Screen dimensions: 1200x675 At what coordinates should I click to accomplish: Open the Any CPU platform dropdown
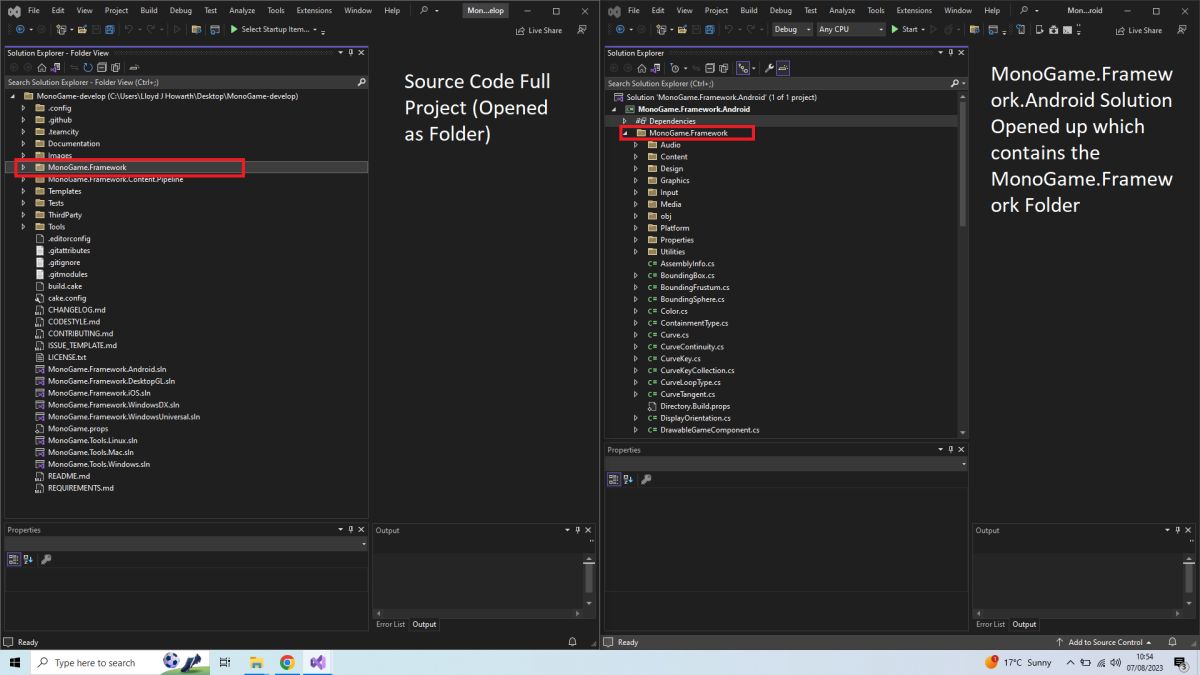coord(851,29)
